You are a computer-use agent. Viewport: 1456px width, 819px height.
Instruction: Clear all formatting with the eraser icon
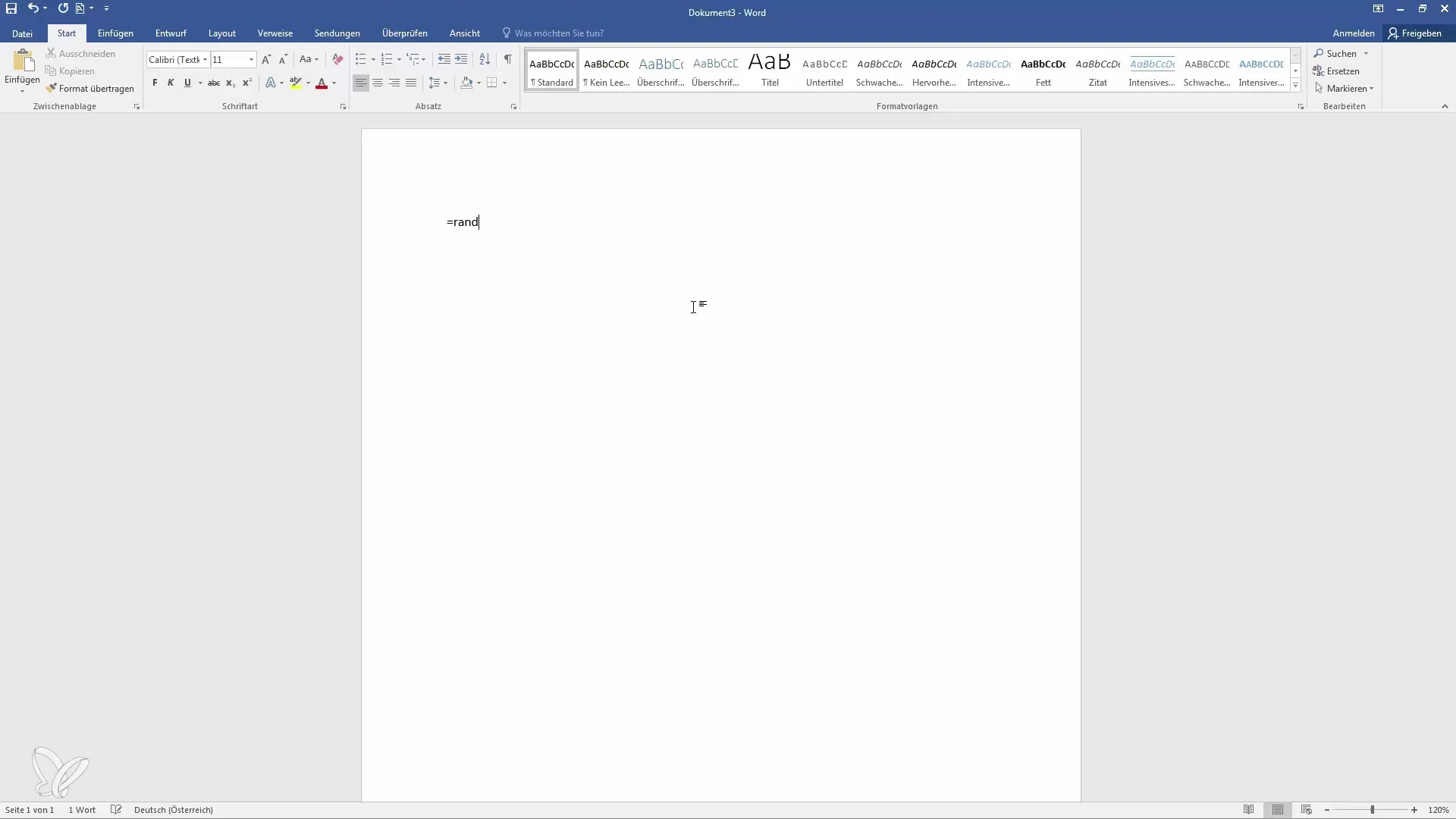337,59
